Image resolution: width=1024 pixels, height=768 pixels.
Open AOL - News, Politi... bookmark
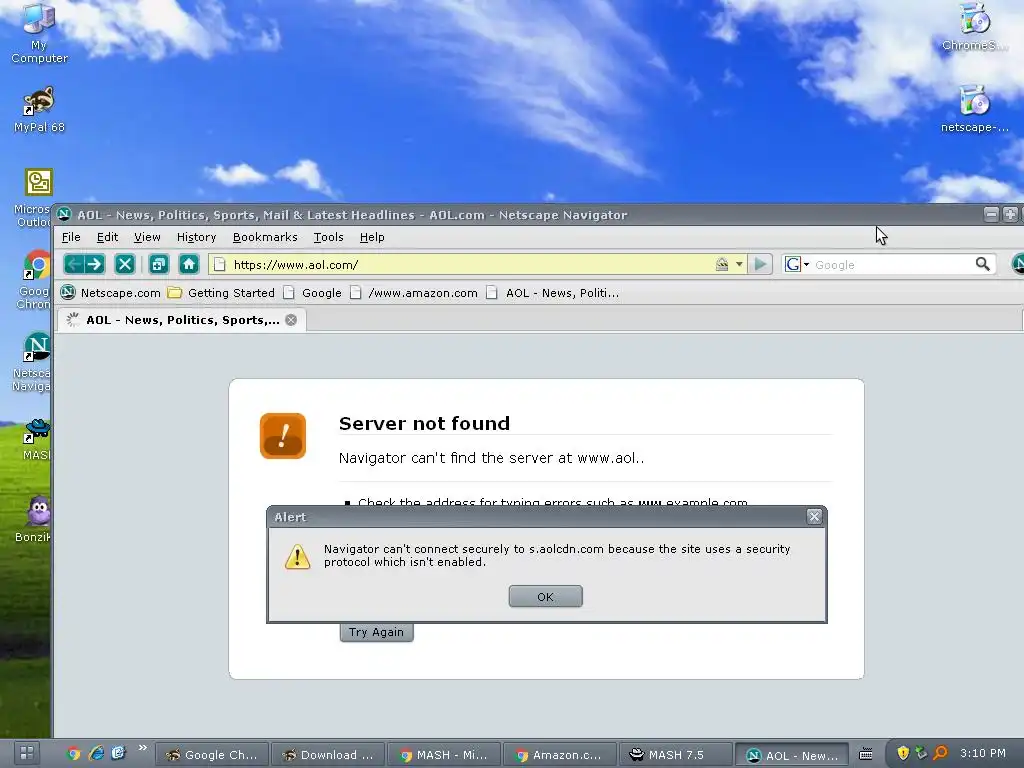coord(552,293)
